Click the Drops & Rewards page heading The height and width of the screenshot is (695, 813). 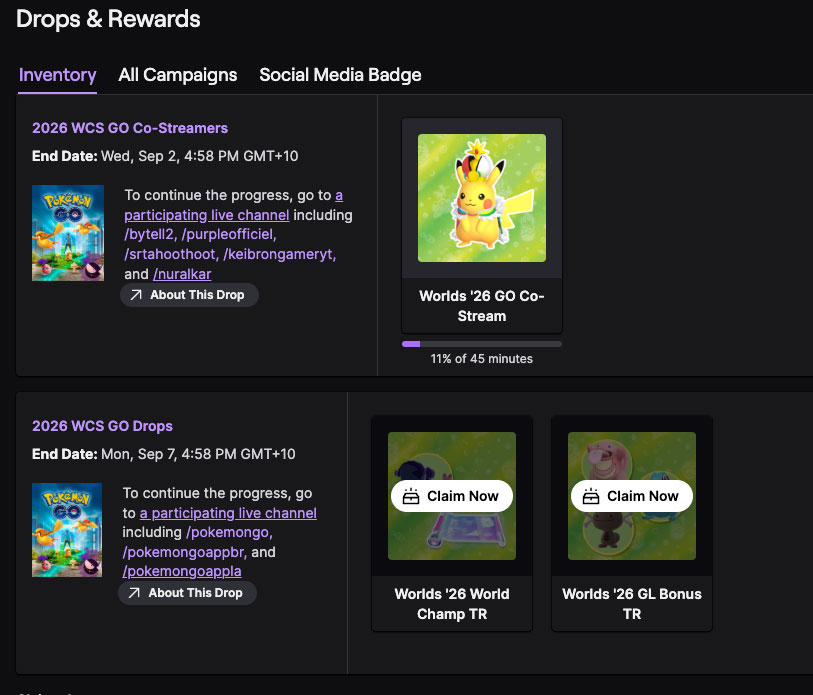(108, 19)
